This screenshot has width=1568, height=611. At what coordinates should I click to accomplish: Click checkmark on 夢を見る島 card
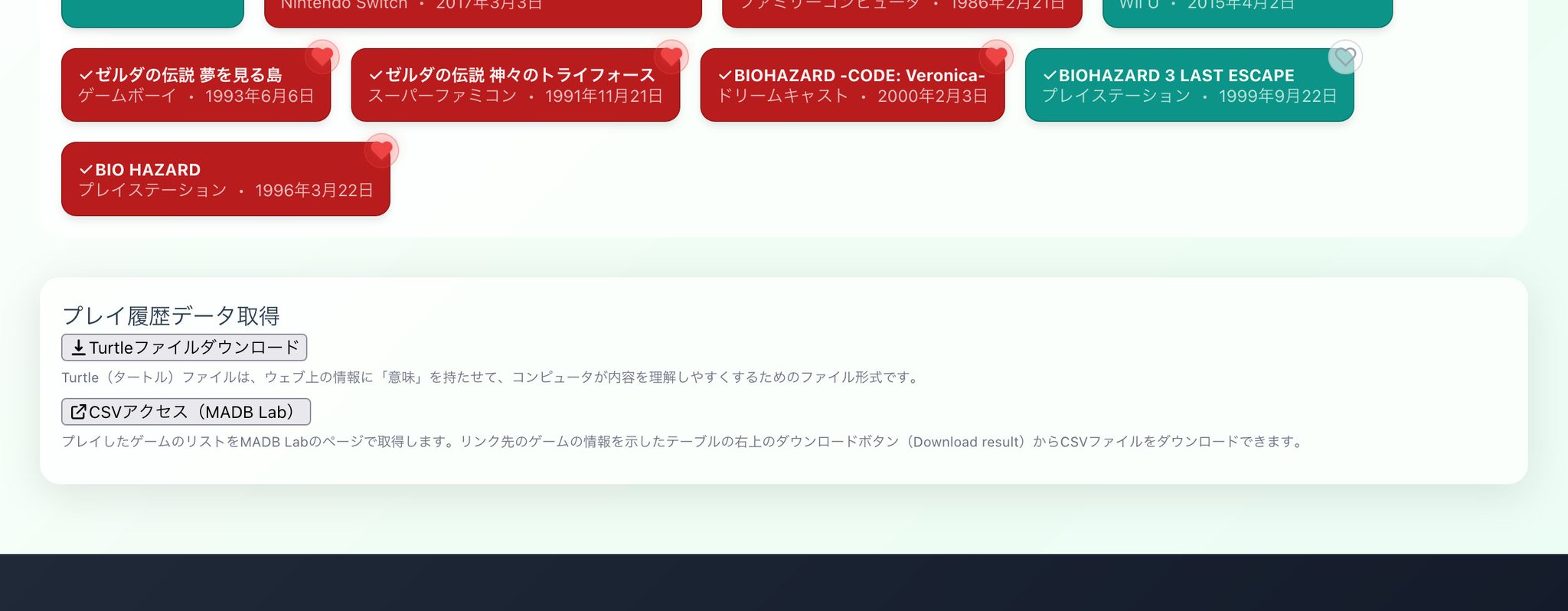pyautogui.click(x=86, y=75)
